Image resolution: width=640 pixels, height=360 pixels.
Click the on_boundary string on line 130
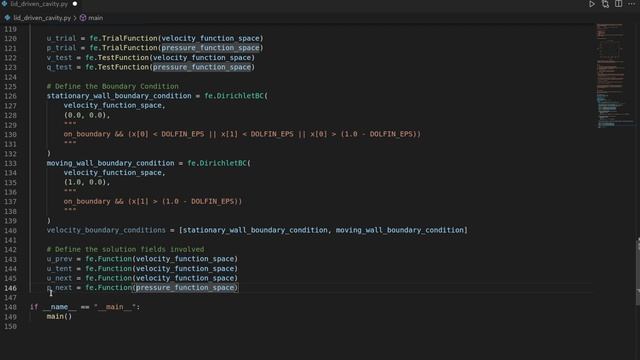pyautogui.click(x=242, y=134)
